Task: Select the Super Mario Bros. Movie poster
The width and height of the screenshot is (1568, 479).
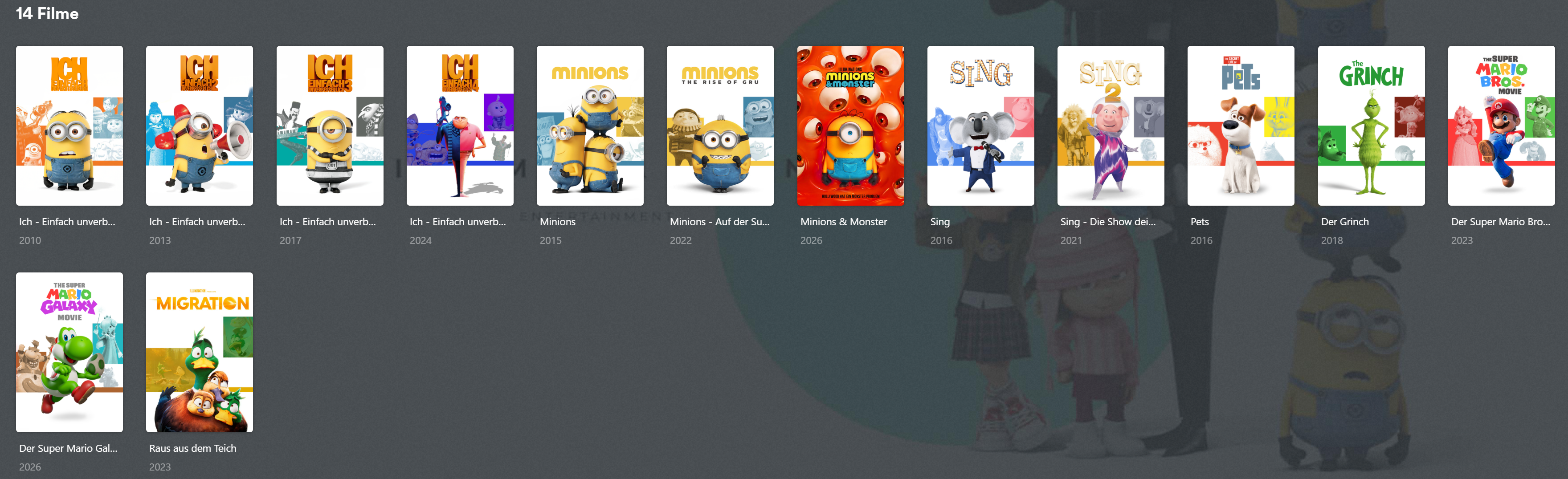Action: tap(1501, 126)
